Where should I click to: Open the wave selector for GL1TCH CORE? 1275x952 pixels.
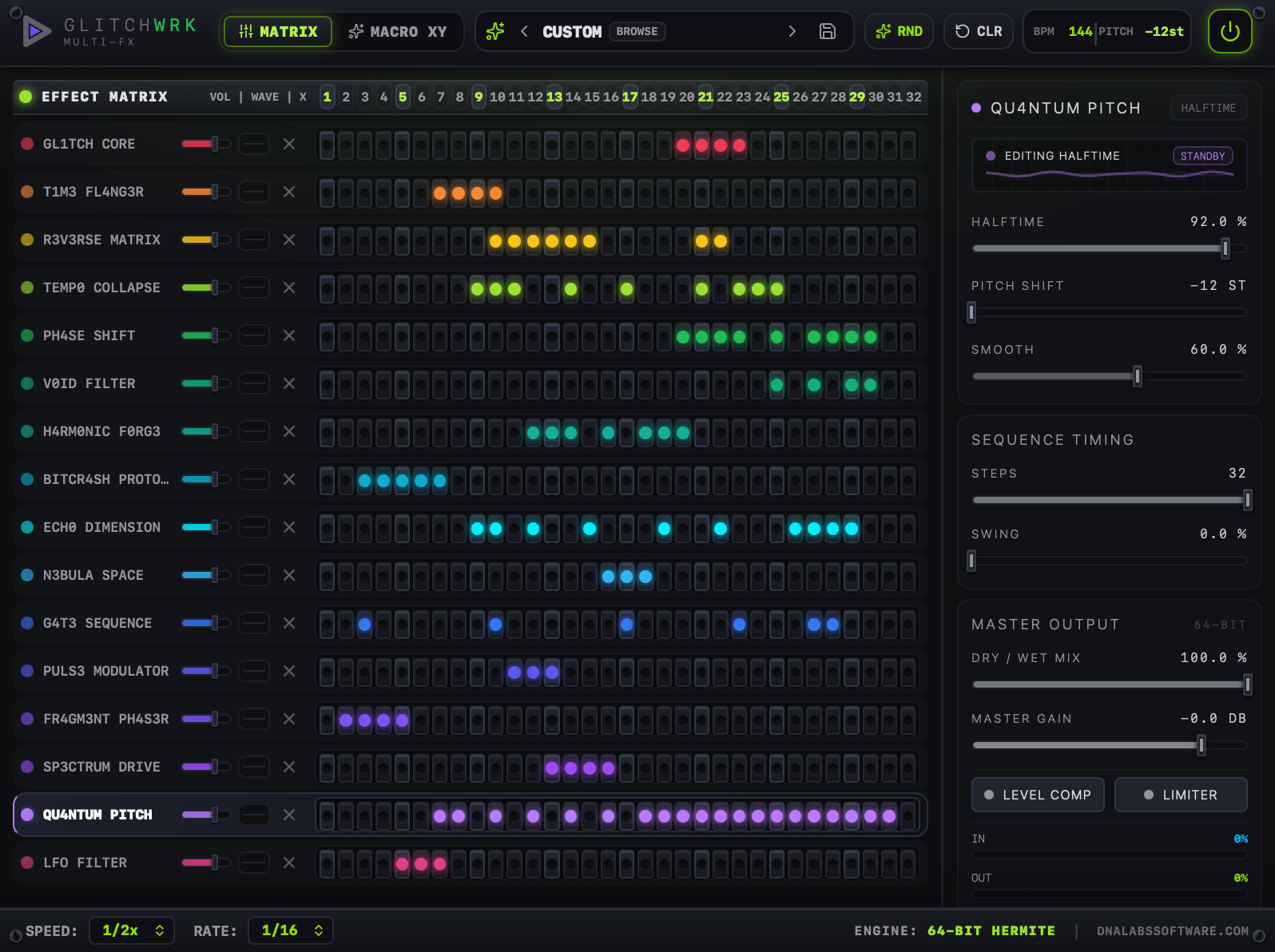254,144
